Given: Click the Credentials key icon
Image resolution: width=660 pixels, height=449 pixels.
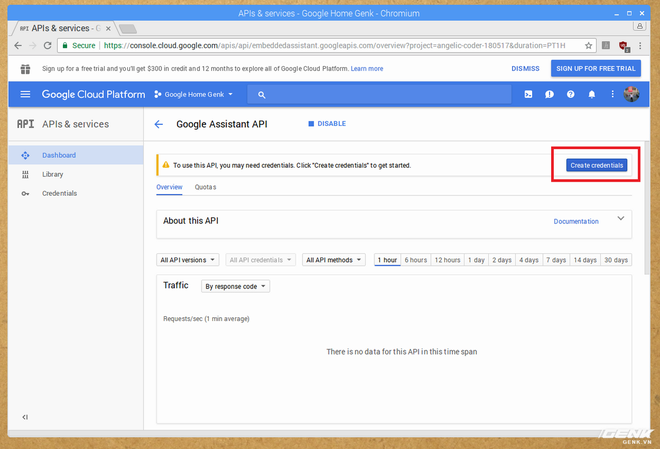Looking at the screenshot, I should (x=25, y=194).
